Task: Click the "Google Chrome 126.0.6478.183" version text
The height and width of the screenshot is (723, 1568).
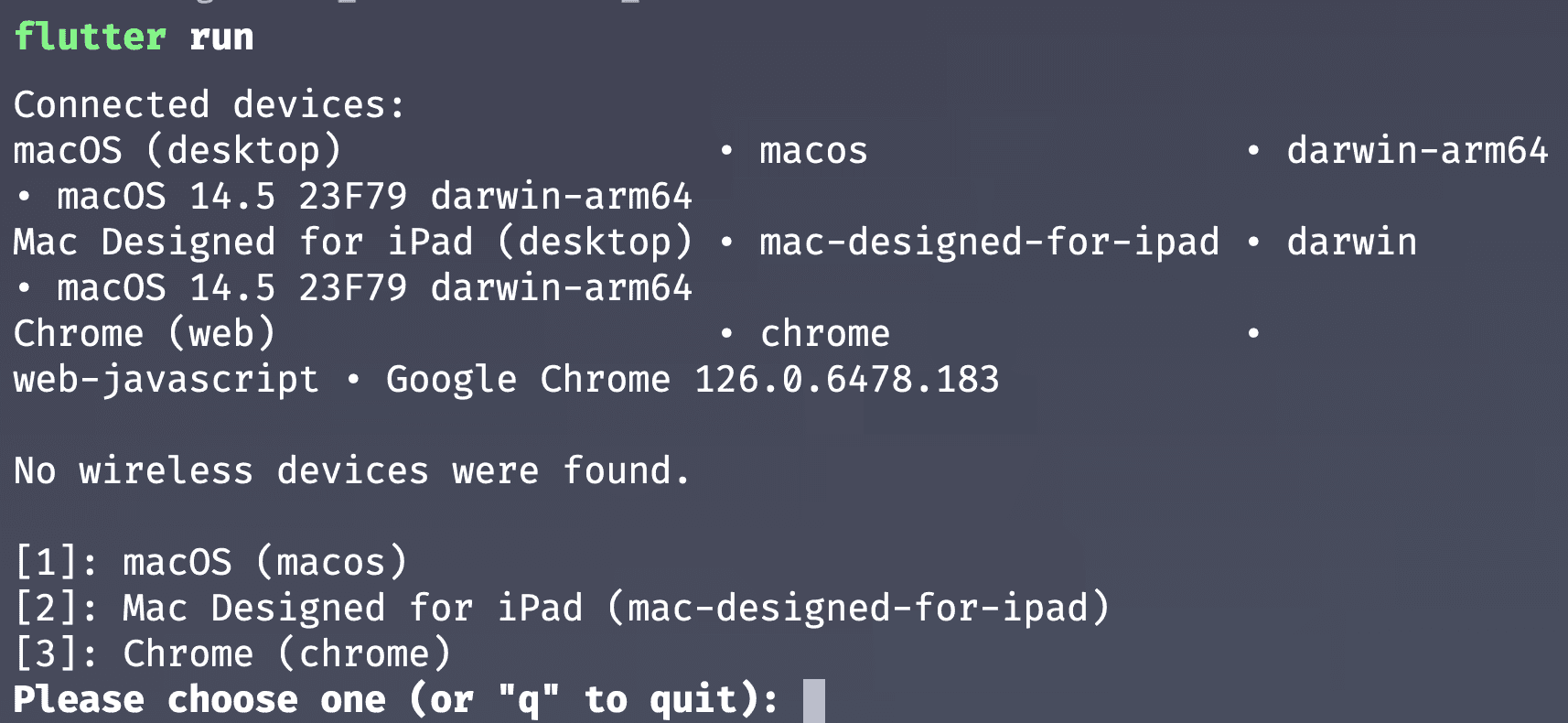Action: (693, 380)
